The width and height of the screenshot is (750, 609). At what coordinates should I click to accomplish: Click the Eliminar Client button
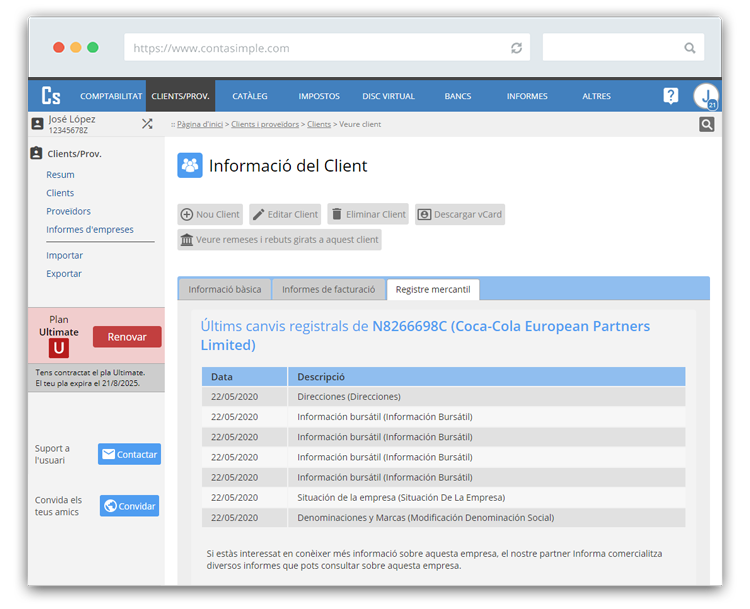click(368, 214)
